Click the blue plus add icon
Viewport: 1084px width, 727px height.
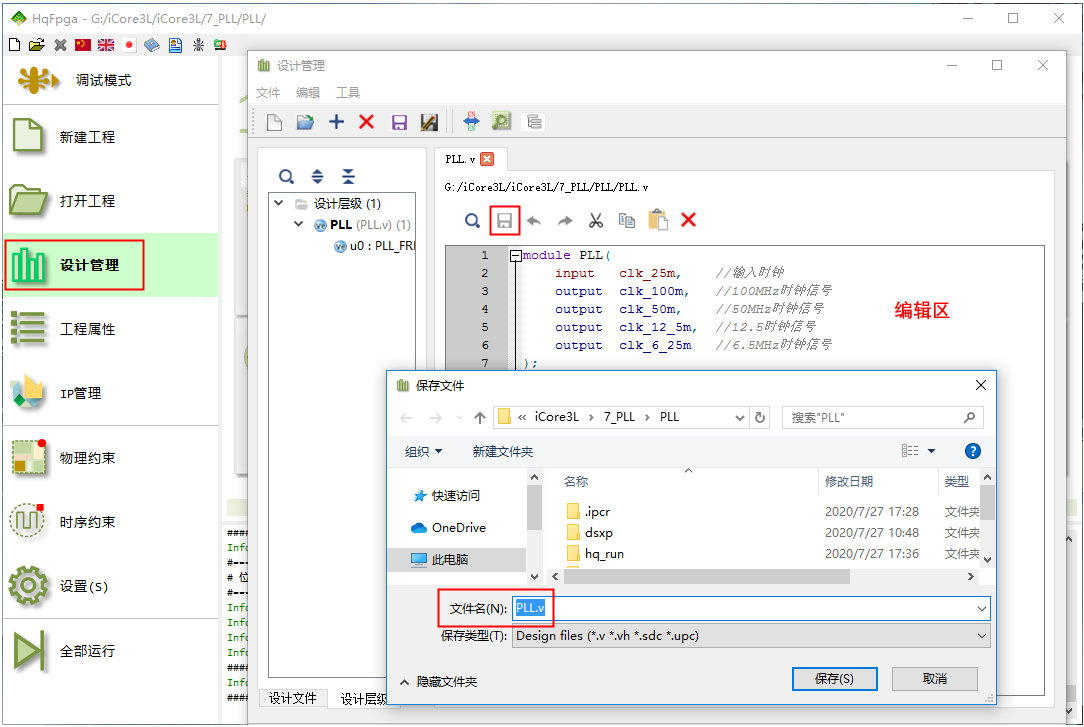(336, 122)
